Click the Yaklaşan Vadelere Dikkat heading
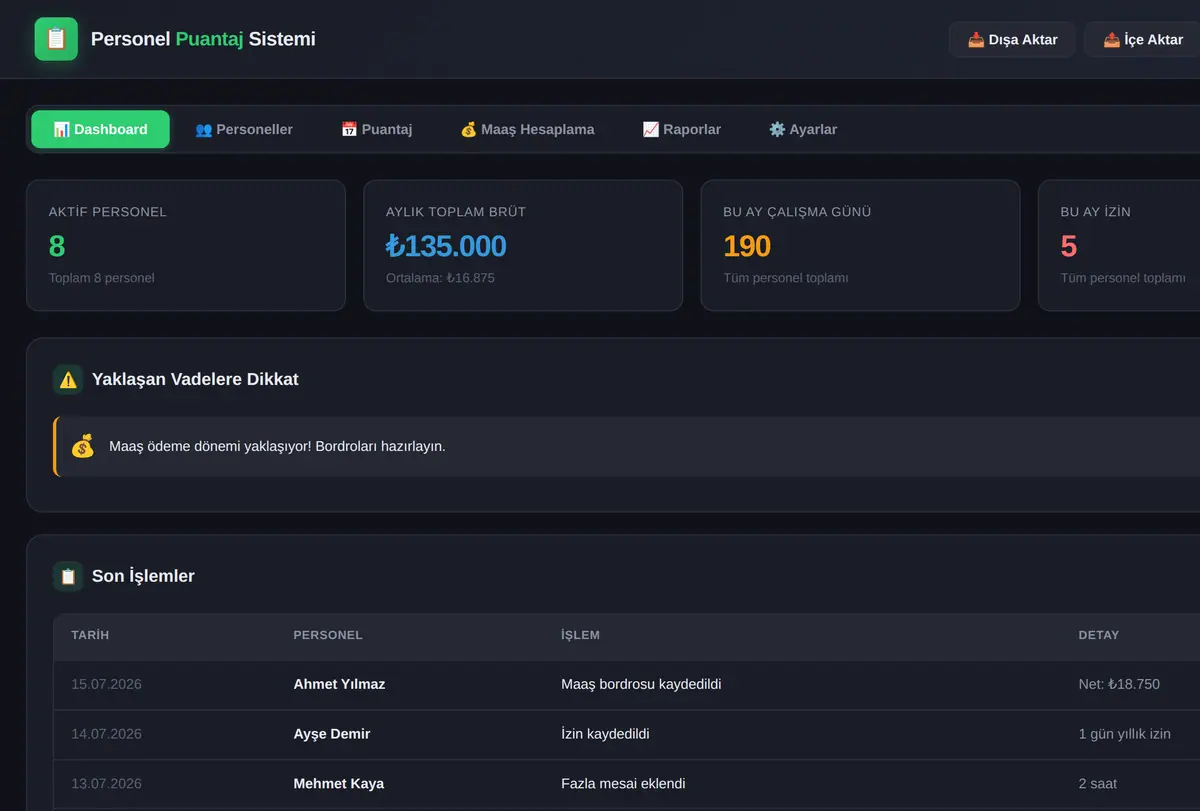Screen dimensions: 1200x811 195,380
